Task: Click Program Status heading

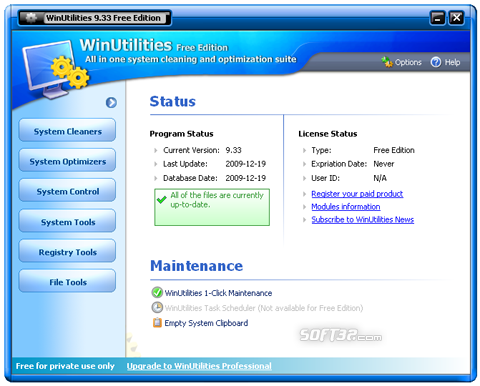Action: click(x=181, y=134)
